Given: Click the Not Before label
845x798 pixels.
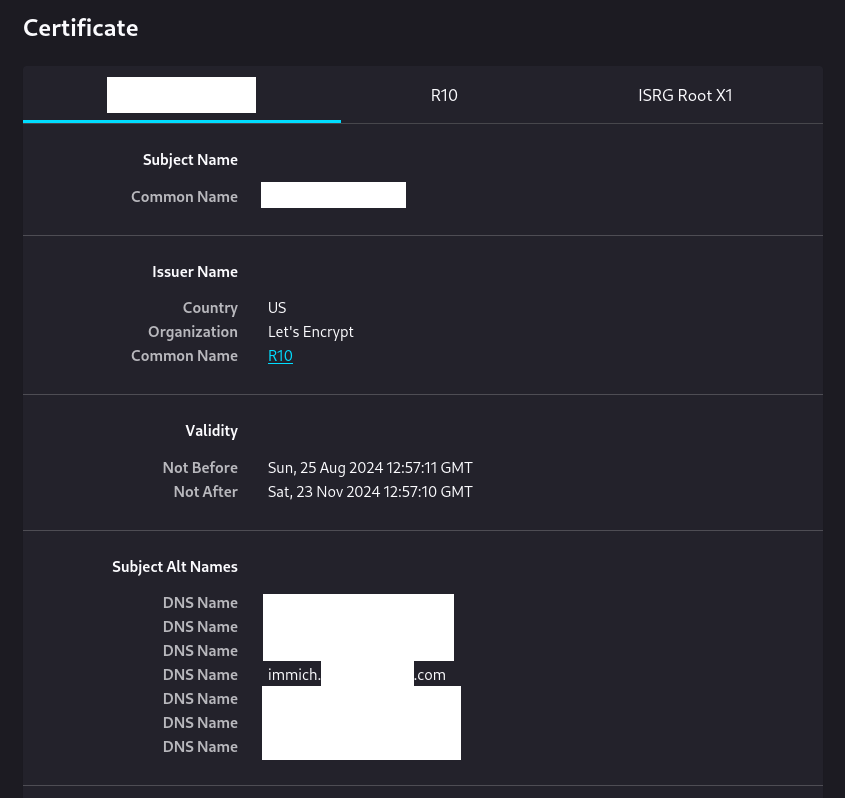Looking at the screenshot, I should coord(200,468).
